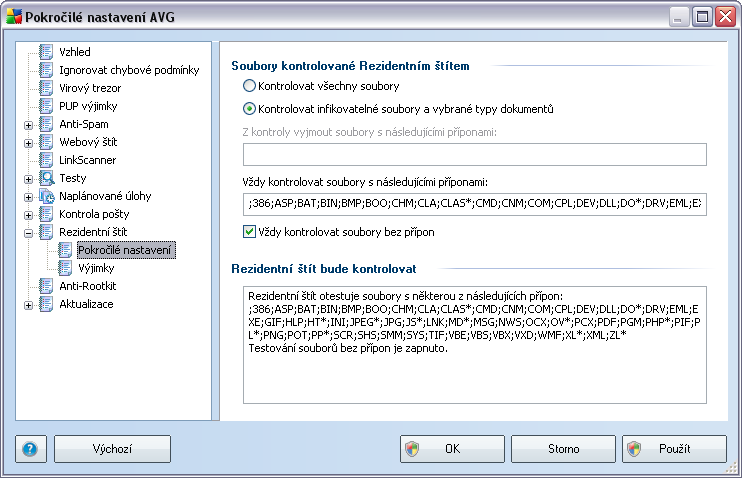This screenshot has height=478, width=742.
Task: Click the always-scan extensions input field
Action: pyautogui.click(x=475, y=204)
